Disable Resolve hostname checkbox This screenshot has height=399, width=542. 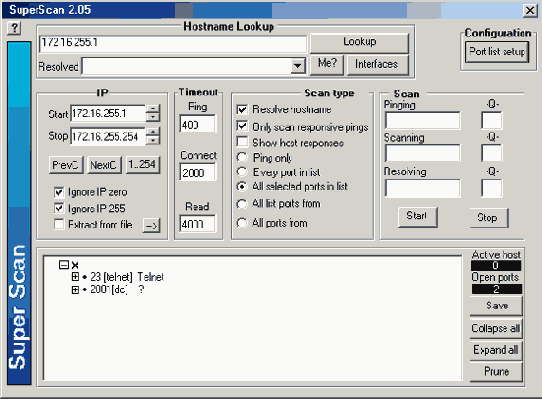pos(242,110)
